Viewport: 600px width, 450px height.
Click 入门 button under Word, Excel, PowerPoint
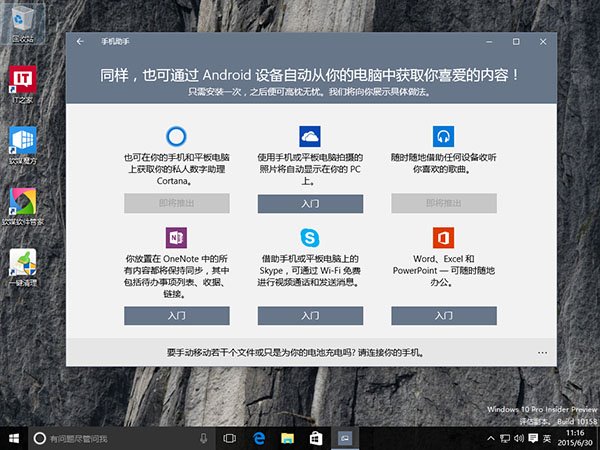click(x=444, y=316)
